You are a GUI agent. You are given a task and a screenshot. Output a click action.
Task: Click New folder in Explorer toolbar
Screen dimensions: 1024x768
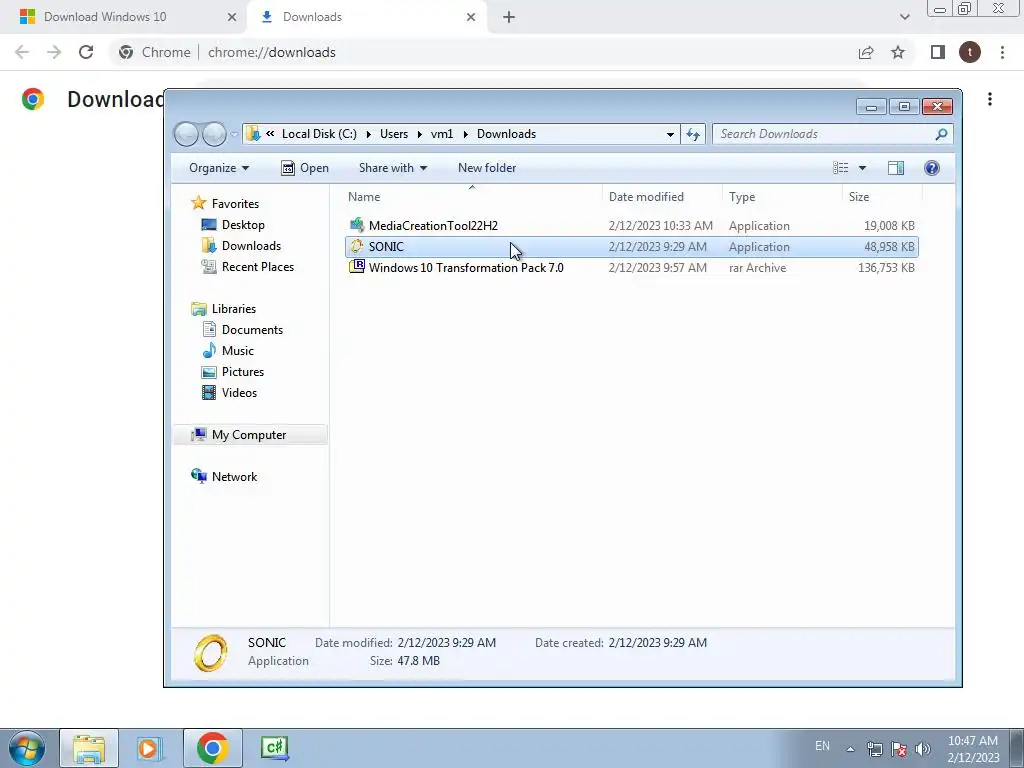pos(487,168)
